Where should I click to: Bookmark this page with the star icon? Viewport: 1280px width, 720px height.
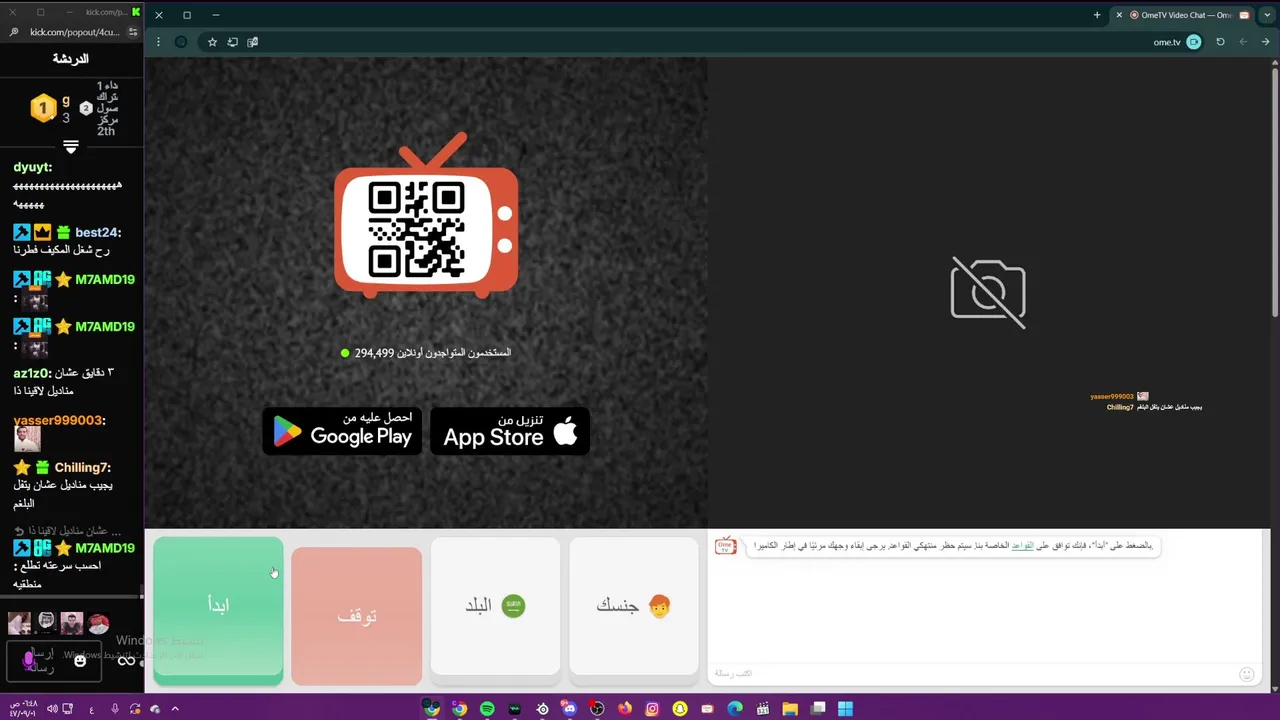pos(212,42)
